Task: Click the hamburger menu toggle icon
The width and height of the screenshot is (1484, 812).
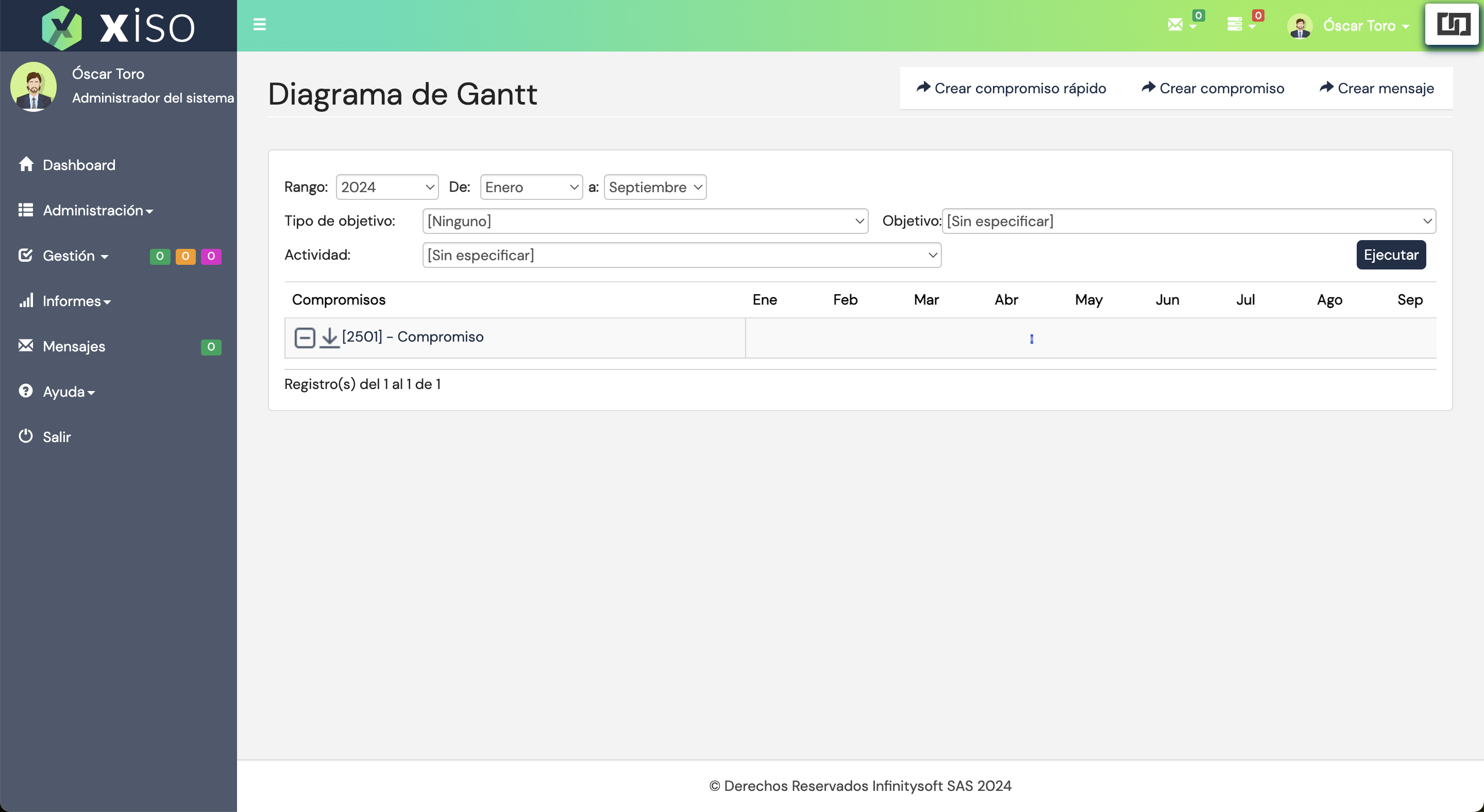Action: 259,24
